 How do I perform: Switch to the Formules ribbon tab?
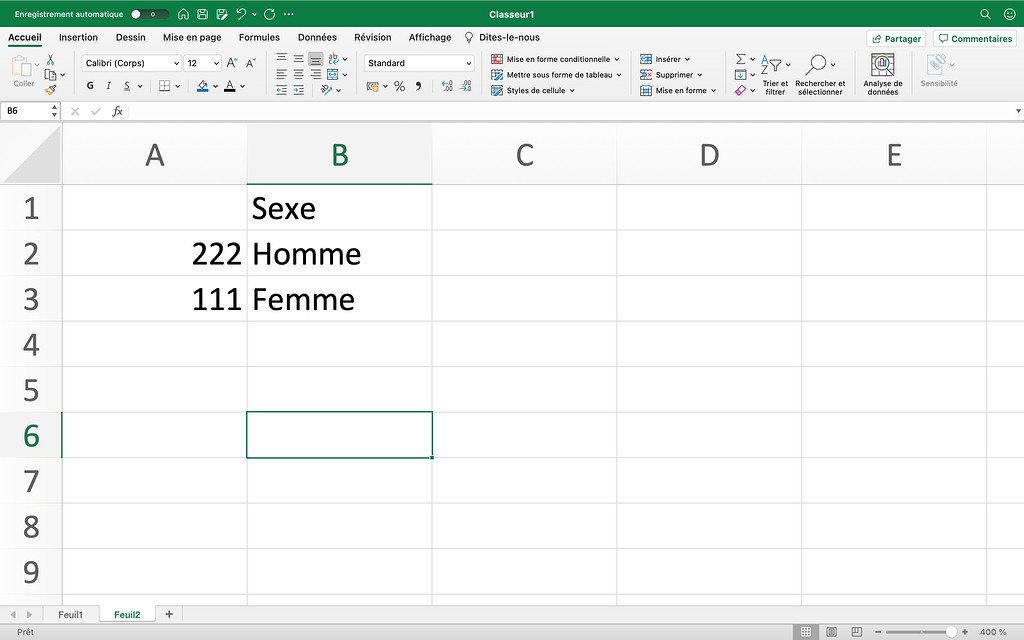click(x=259, y=37)
